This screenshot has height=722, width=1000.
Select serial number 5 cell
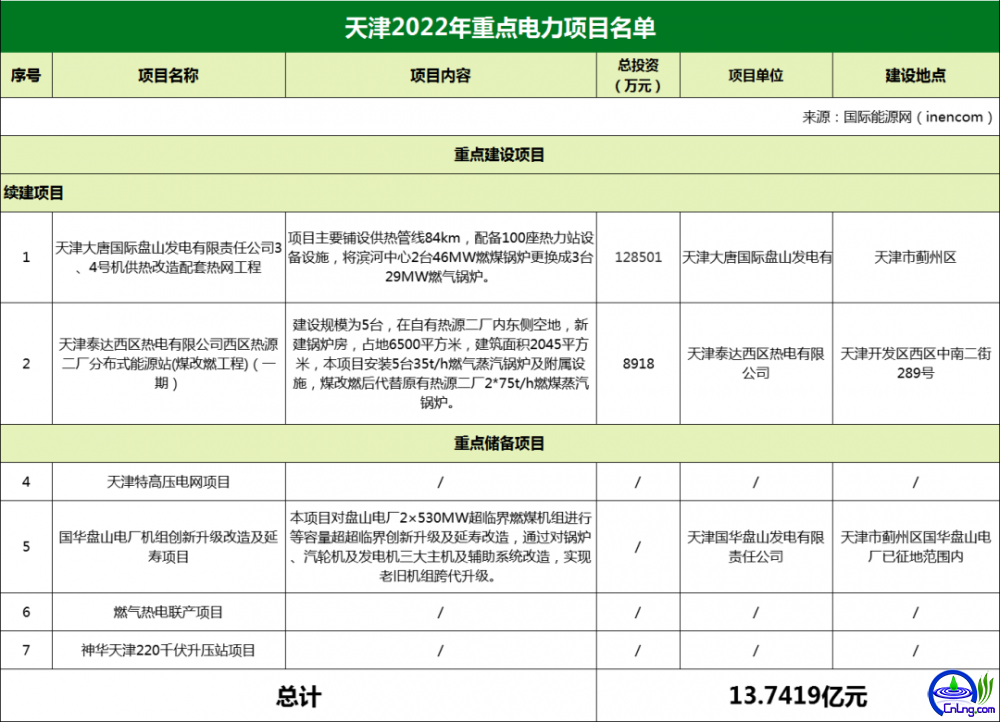[x=26, y=547]
